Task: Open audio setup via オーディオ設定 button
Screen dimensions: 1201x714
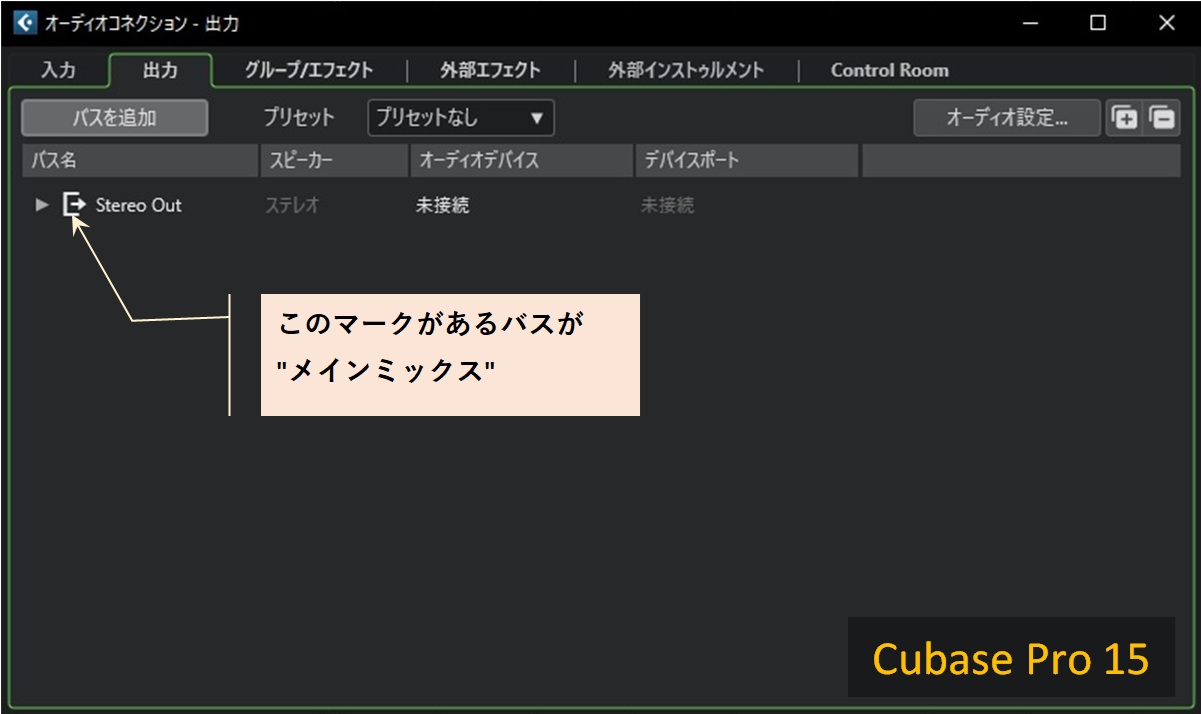Action: coord(1007,117)
